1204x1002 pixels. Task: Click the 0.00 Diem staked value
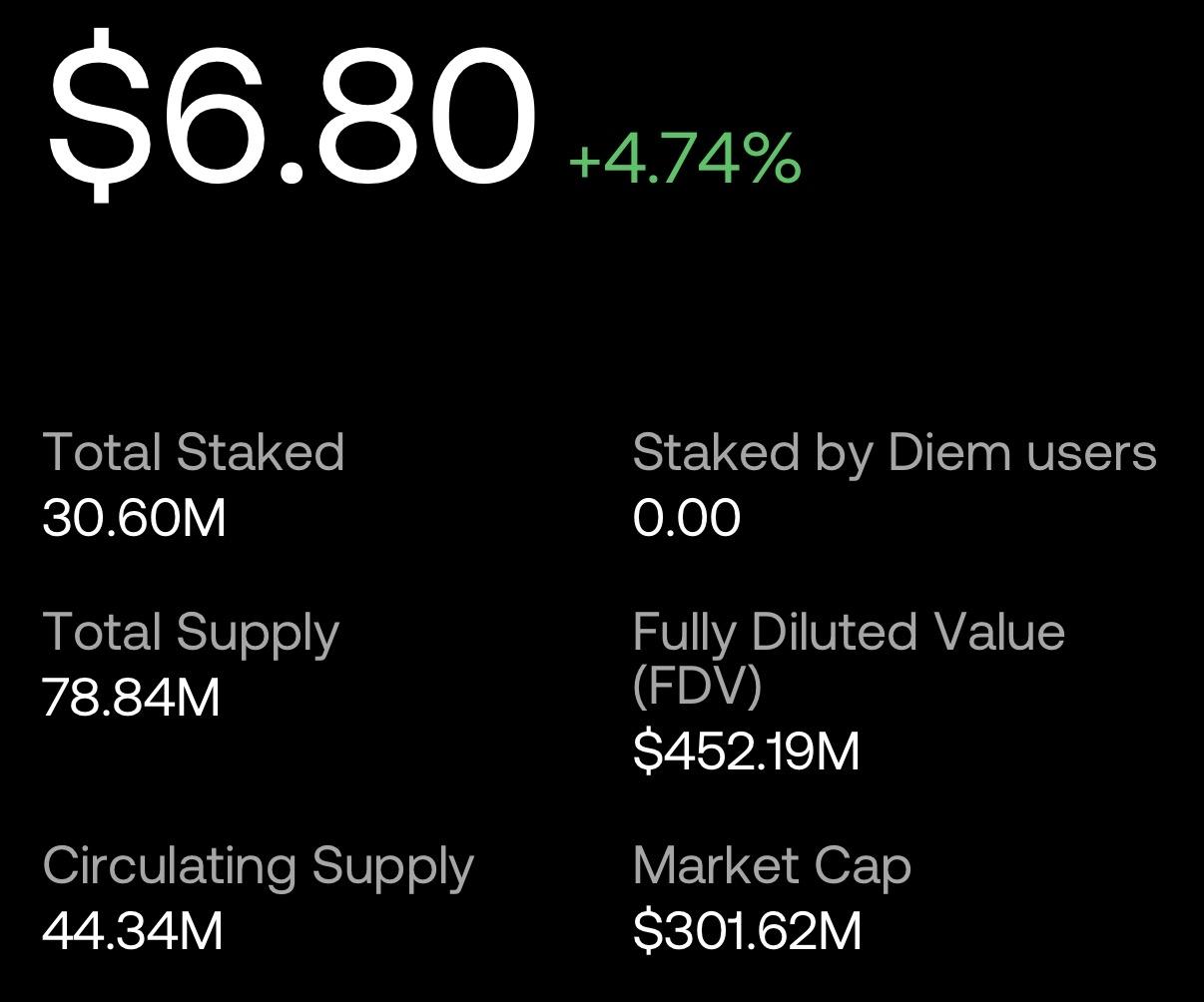[687, 518]
